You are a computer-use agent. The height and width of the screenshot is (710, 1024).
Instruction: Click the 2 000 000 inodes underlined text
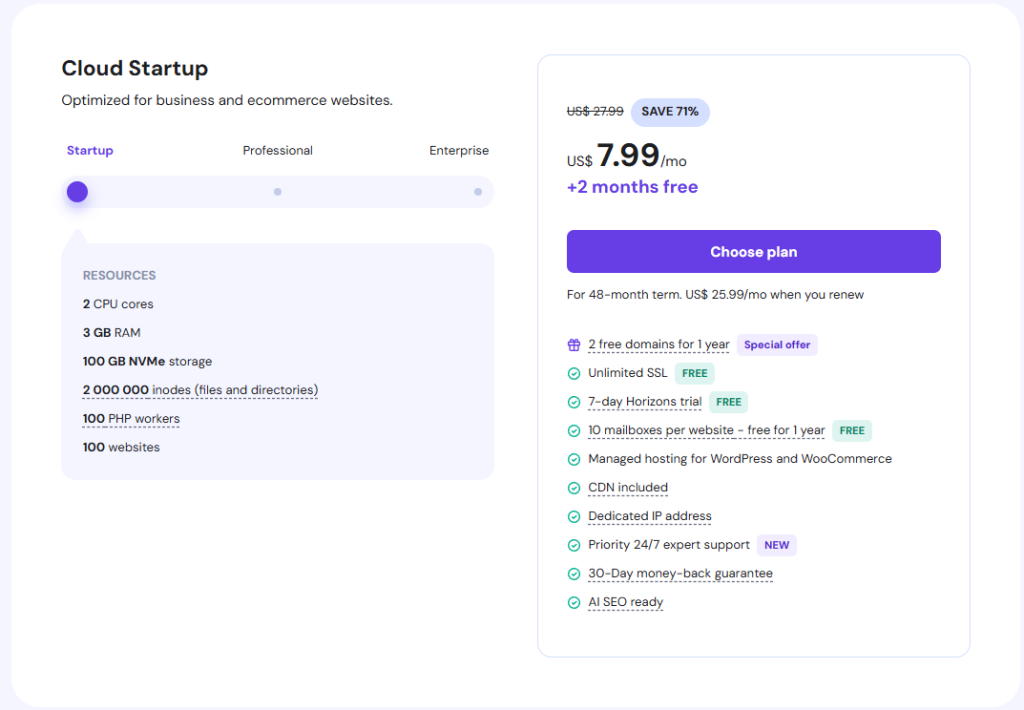tap(200, 390)
